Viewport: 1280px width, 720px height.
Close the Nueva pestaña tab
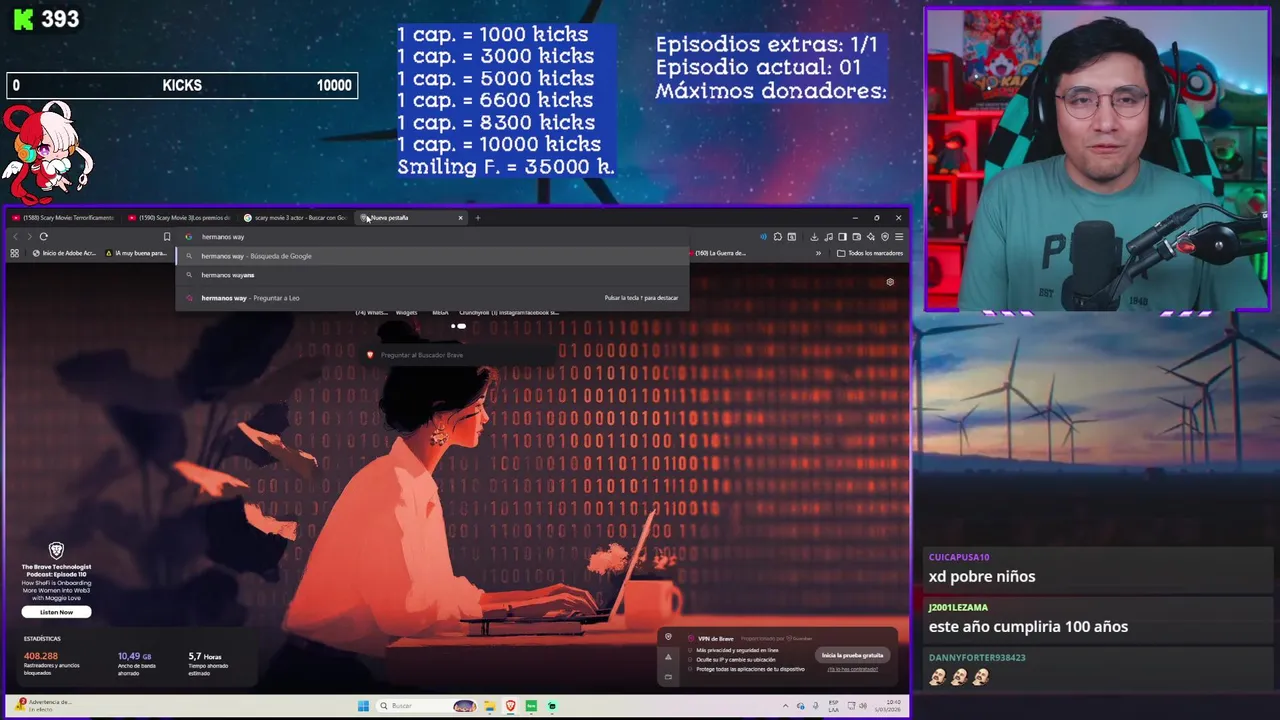click(460, 217)
